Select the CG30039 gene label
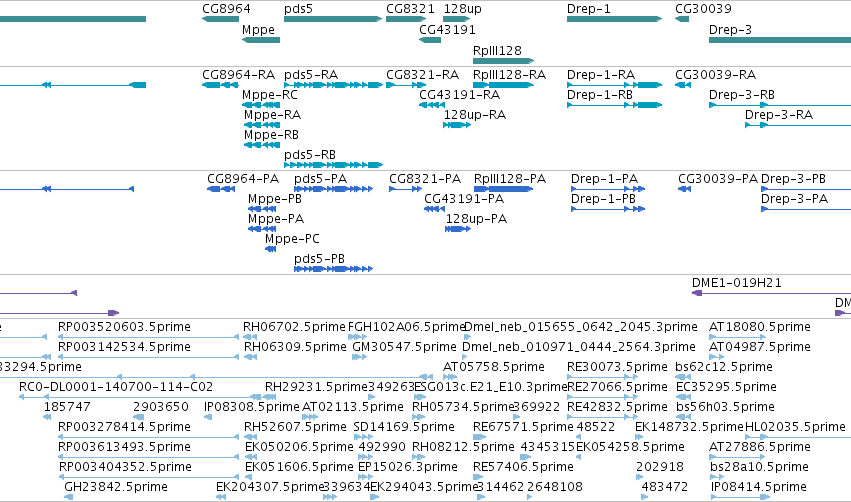This screenshot has height=502, width=851. coord(703,9)
